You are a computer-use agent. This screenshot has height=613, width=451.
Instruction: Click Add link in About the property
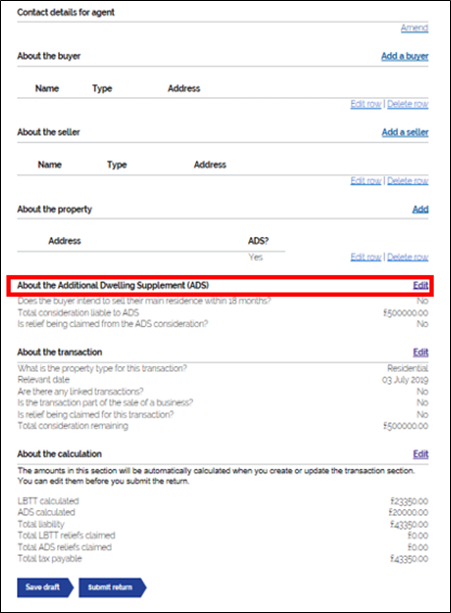[421, 210]
